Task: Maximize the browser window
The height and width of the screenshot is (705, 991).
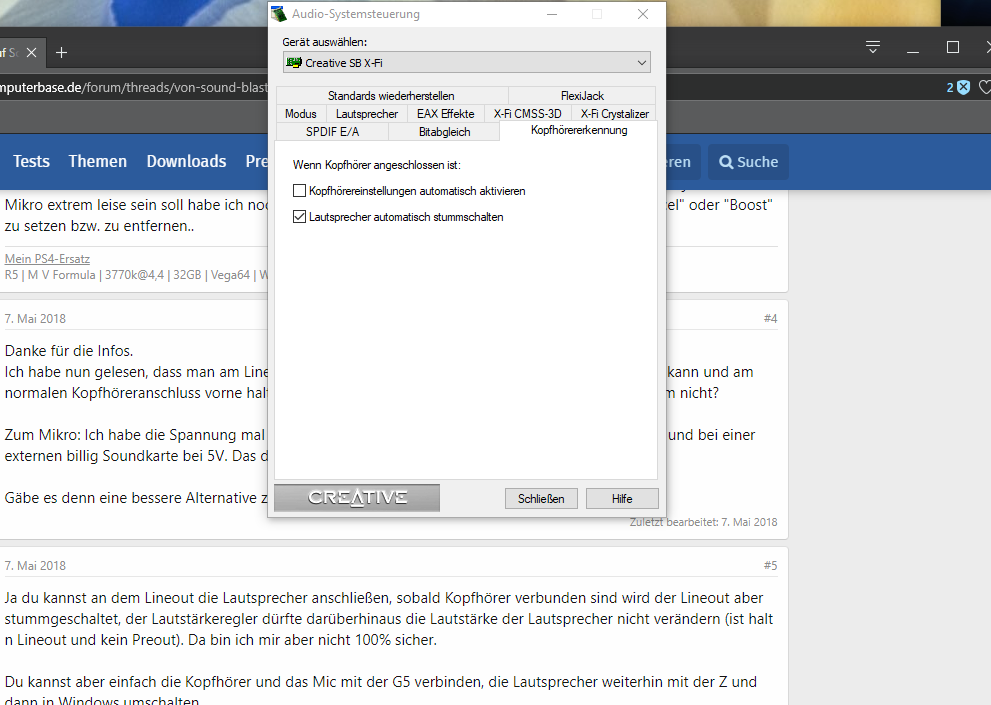Action: 953,47
